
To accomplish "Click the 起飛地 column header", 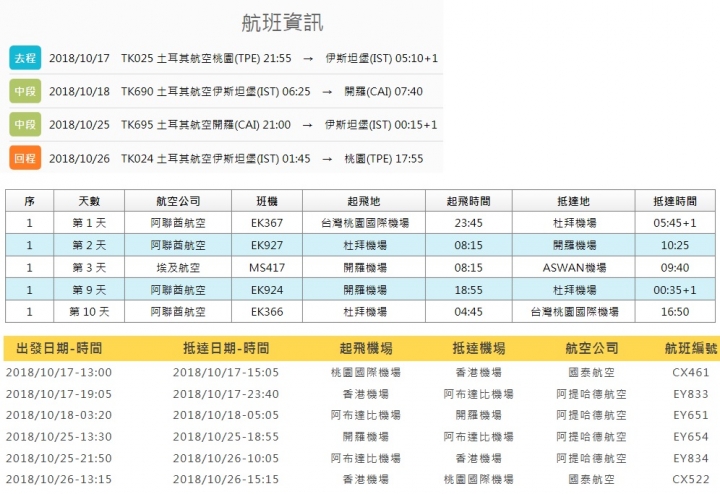I will tap(364, 201).
